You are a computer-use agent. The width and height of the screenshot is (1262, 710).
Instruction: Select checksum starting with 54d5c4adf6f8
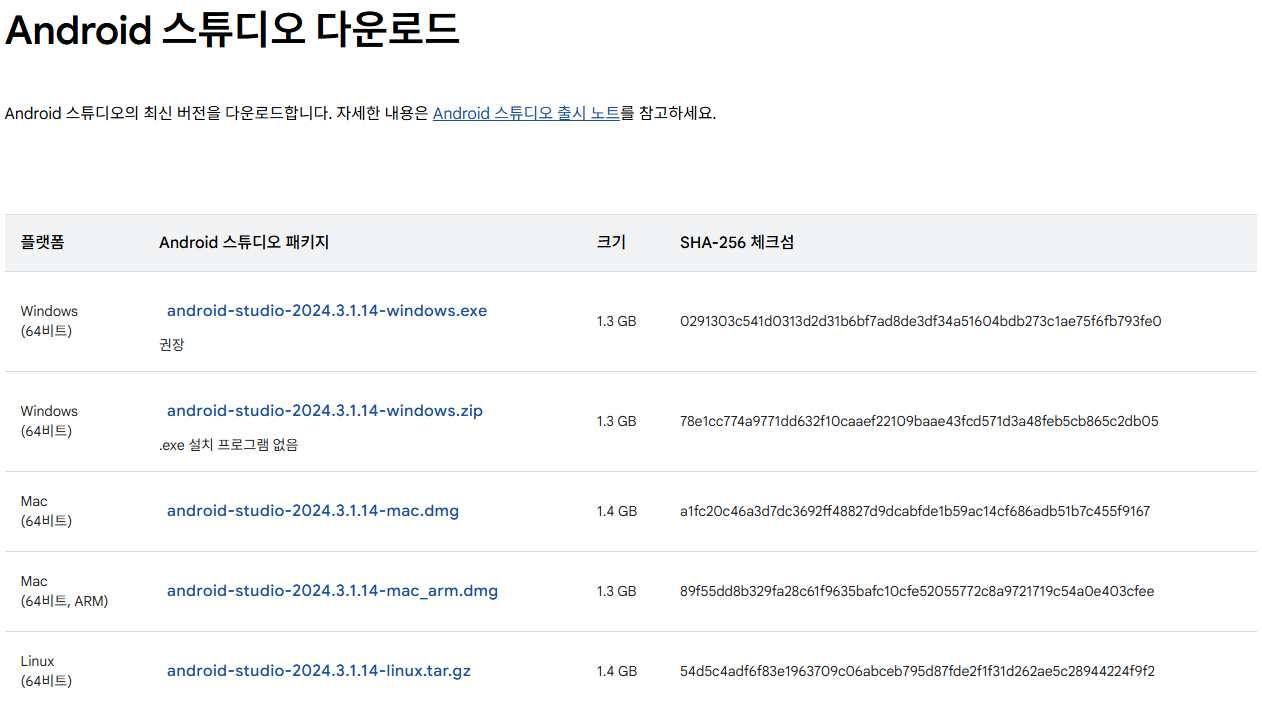[918, 672]
